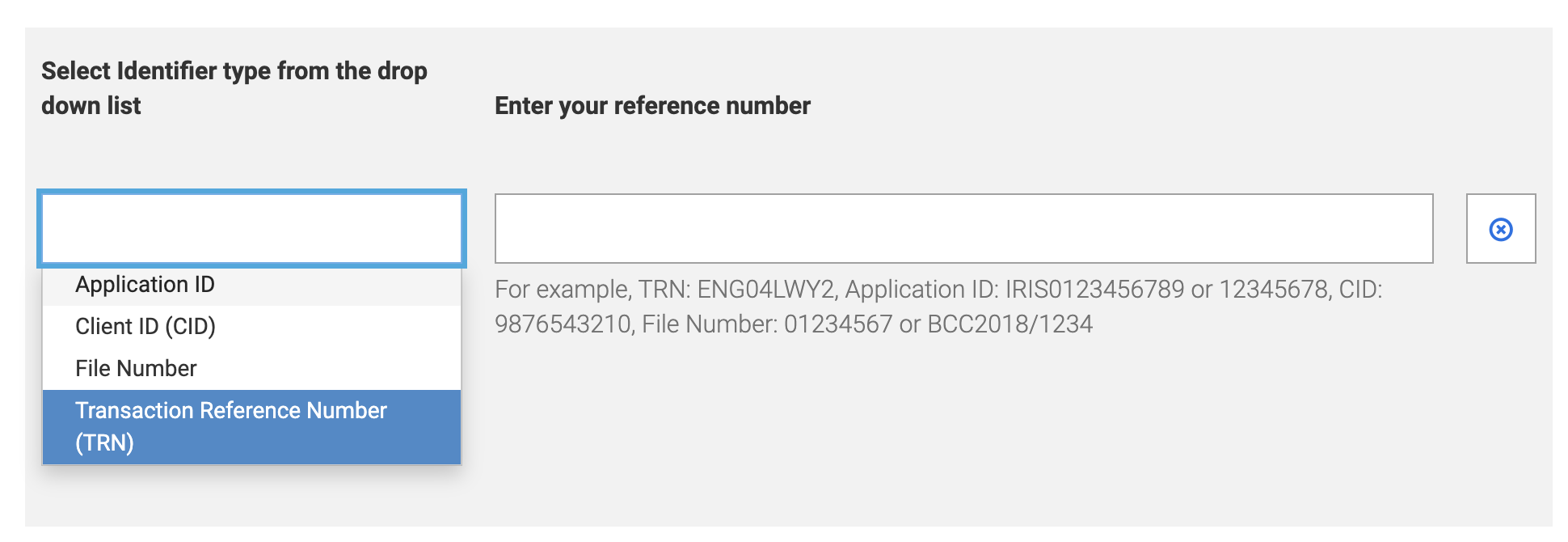
Task: Click the first option, Application ID
Action: coord(145,285)
